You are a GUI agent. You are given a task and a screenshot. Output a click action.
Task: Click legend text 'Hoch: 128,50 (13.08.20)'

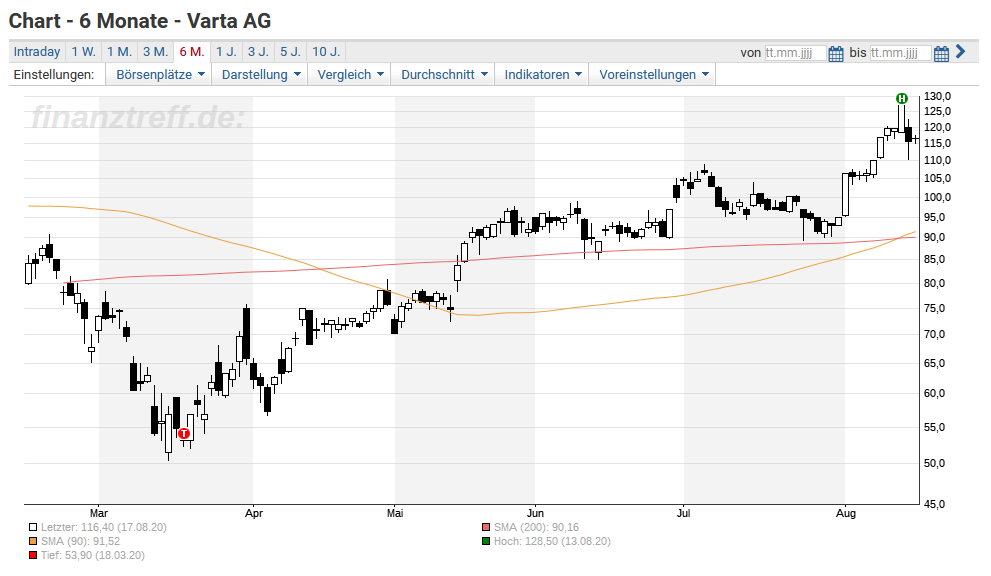[x=552, y=541]
